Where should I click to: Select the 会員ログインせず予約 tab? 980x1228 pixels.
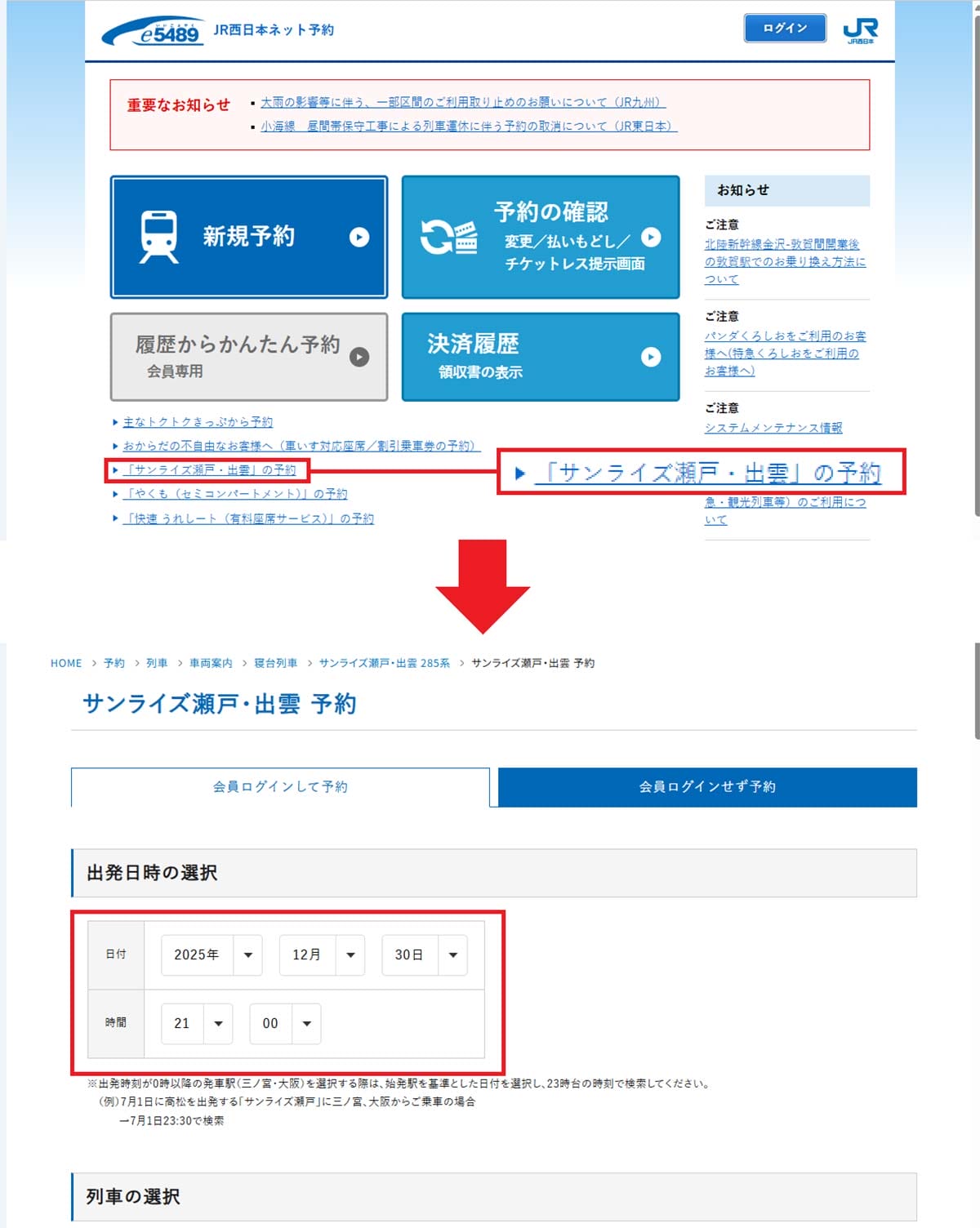pyautogui.click(x=707, y=787)
